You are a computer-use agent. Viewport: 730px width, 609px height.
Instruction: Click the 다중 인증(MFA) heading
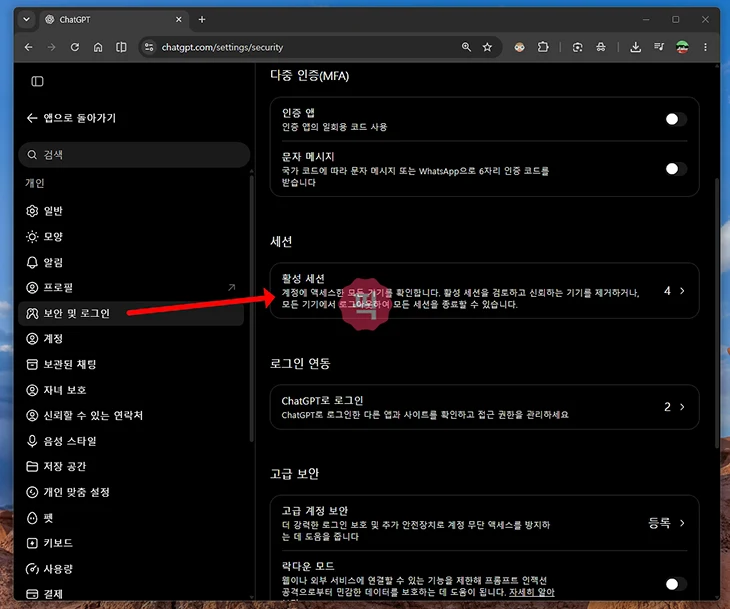(x=310, y=75)
